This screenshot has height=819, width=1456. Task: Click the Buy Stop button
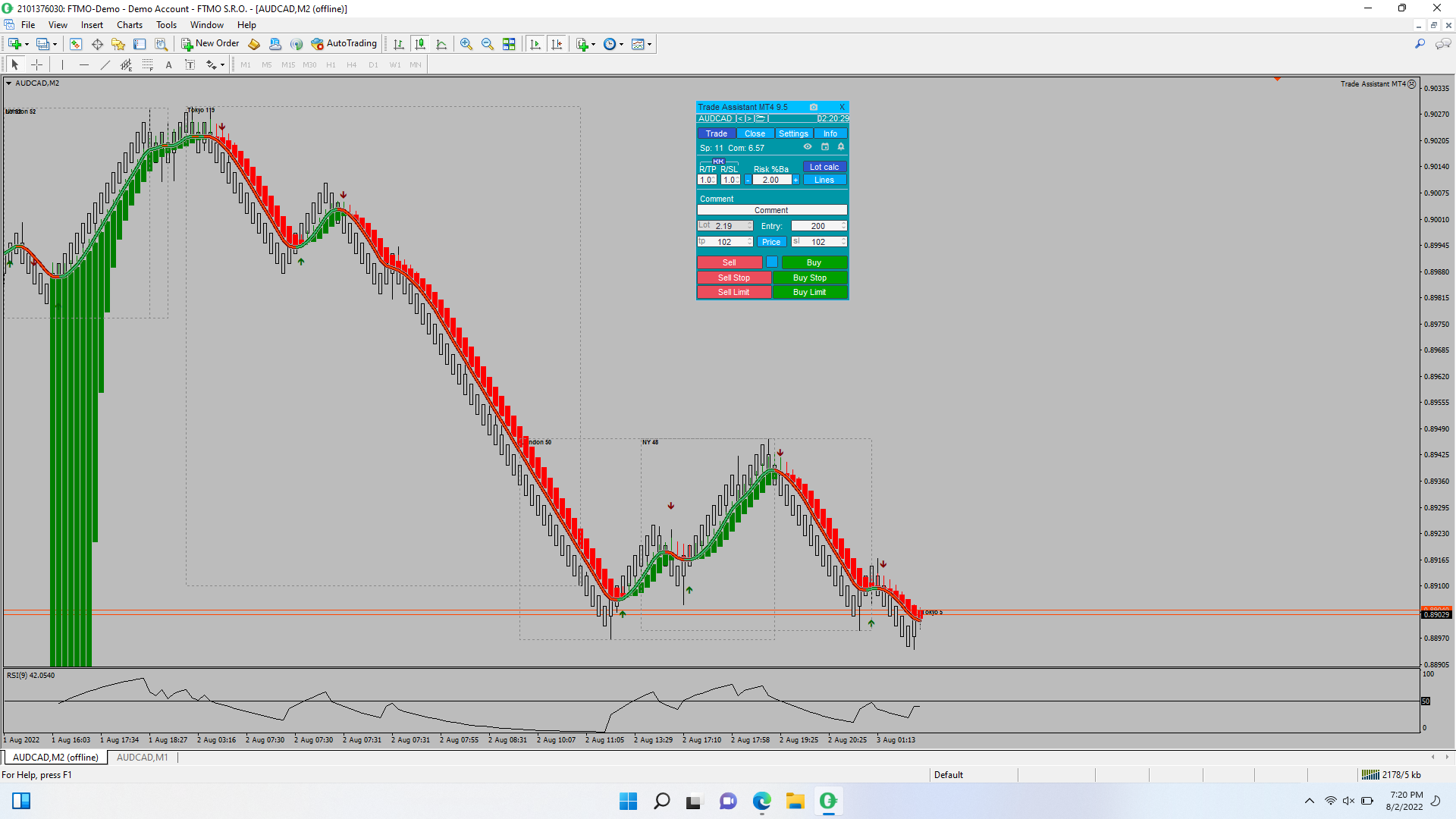809,278
